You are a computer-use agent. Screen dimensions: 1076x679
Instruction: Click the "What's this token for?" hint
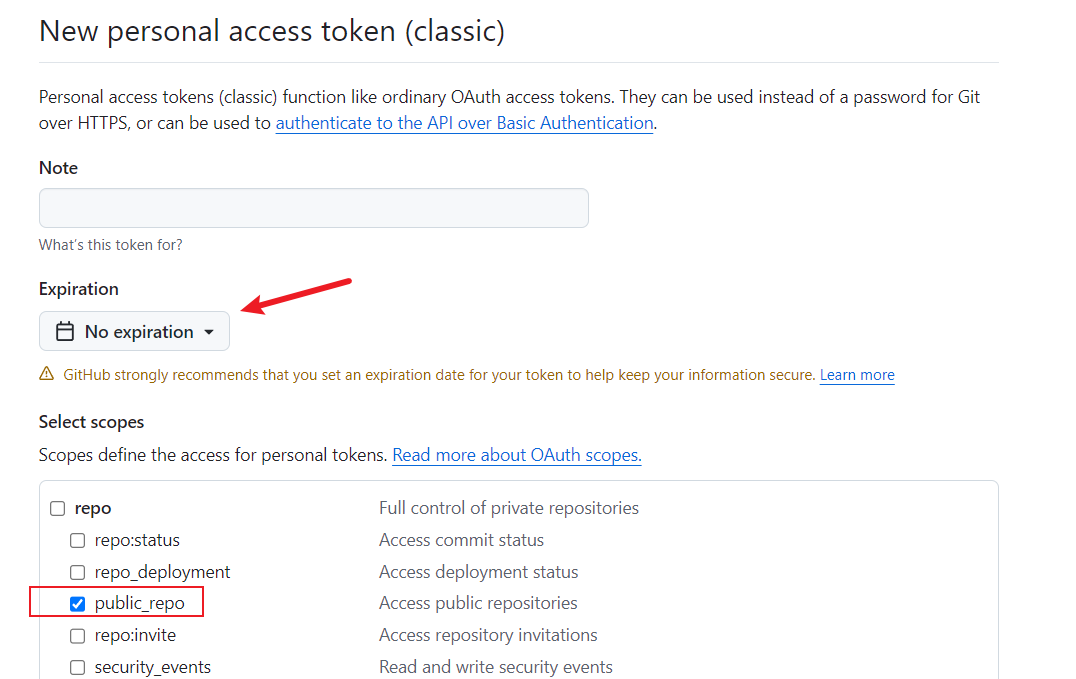tap(110, 245)
